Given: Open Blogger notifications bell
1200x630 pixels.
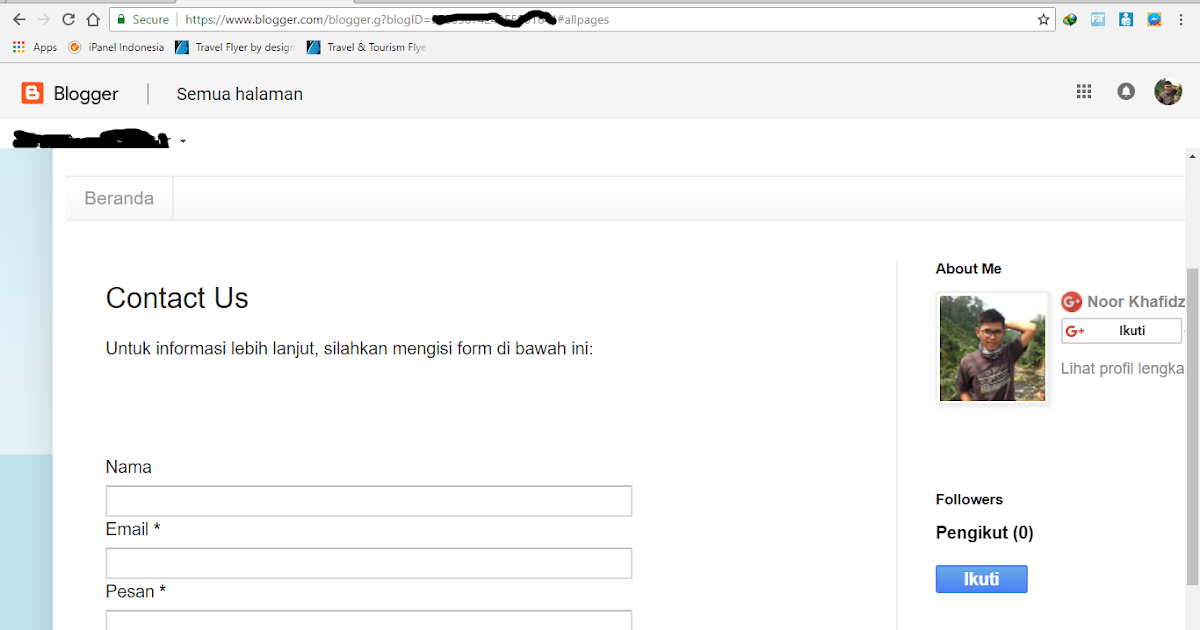Looking at the screenshot, I should pyautogui.click(x=1125, y=91).
